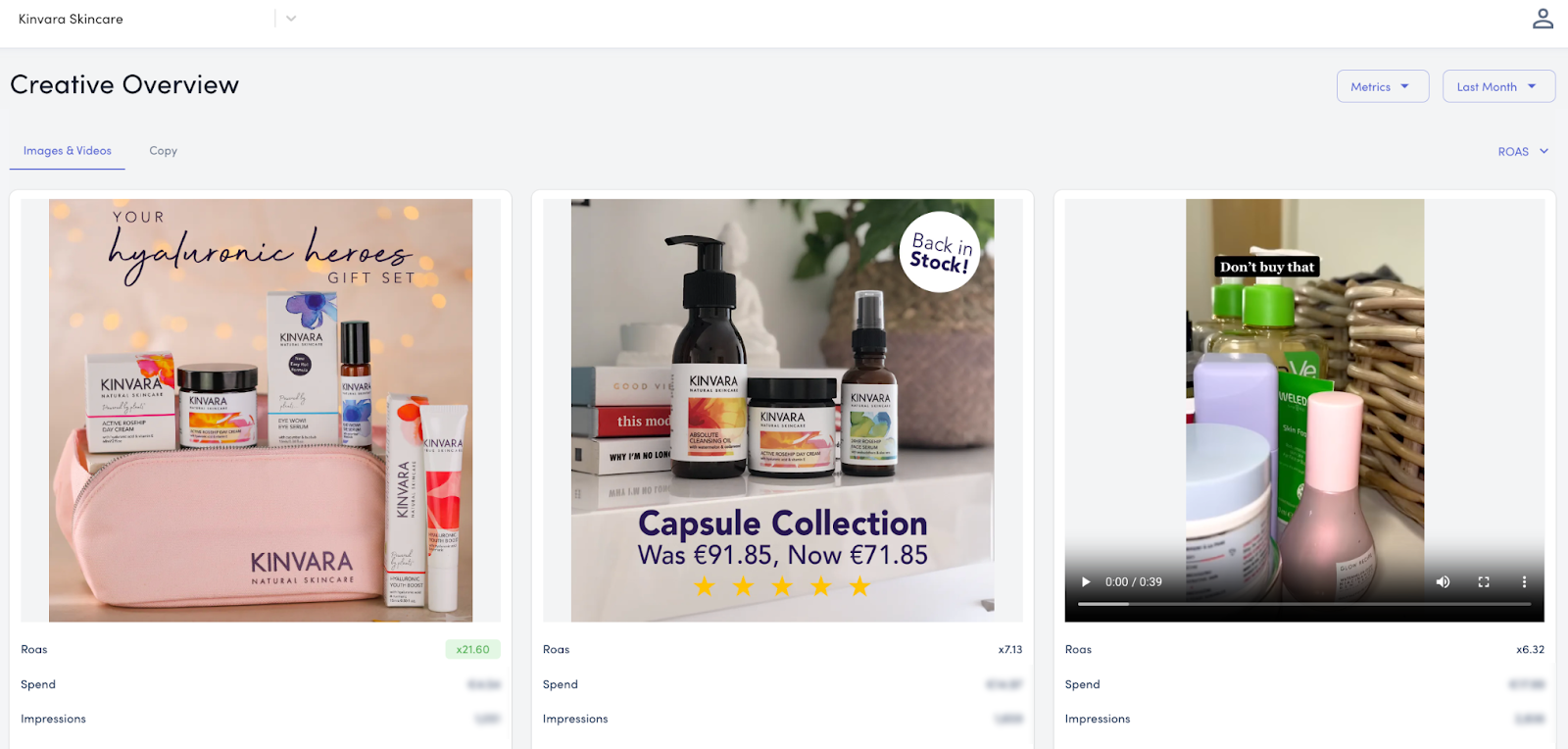This screenshot has width=1568, height=749.
Task: Seek on the video progress bar
Action: click(1304, 604)
